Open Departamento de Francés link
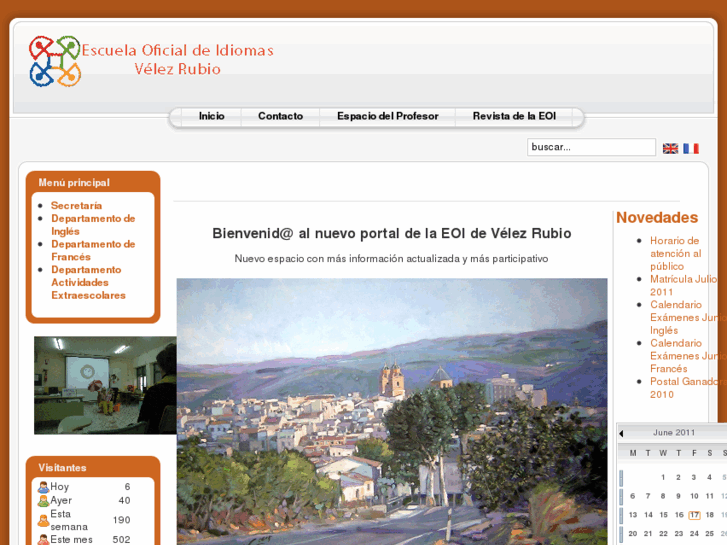Image resolution: width=727 pixels, height=545 pixels. (93, 250)
